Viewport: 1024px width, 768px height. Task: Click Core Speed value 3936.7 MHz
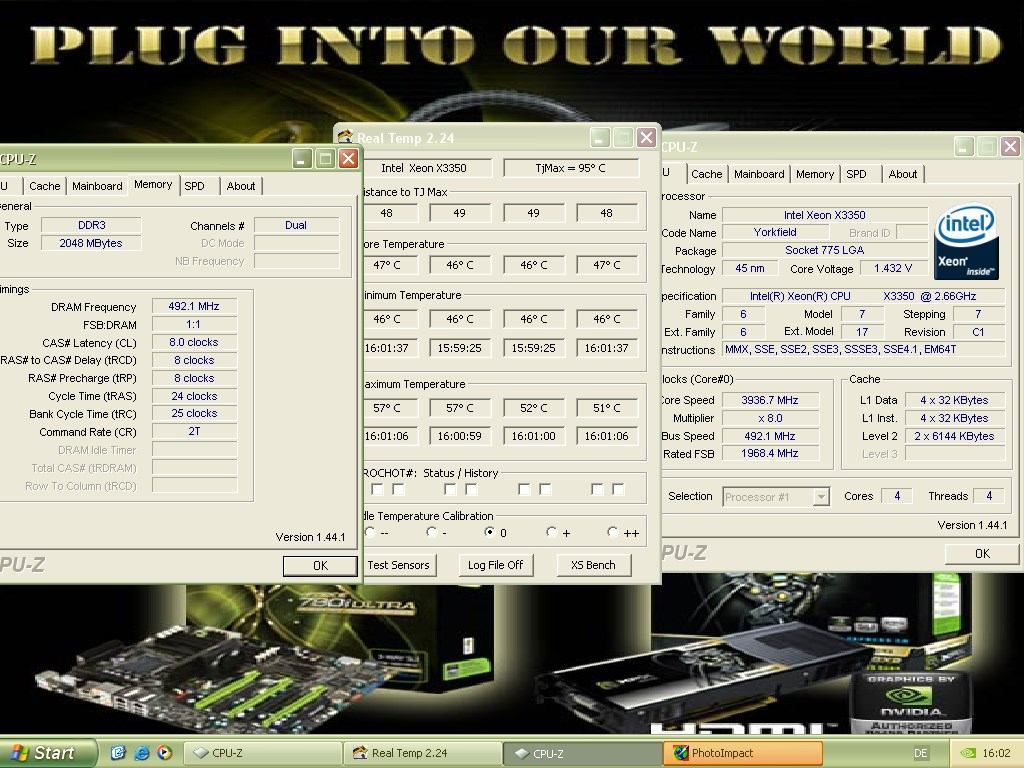[770, 400]
